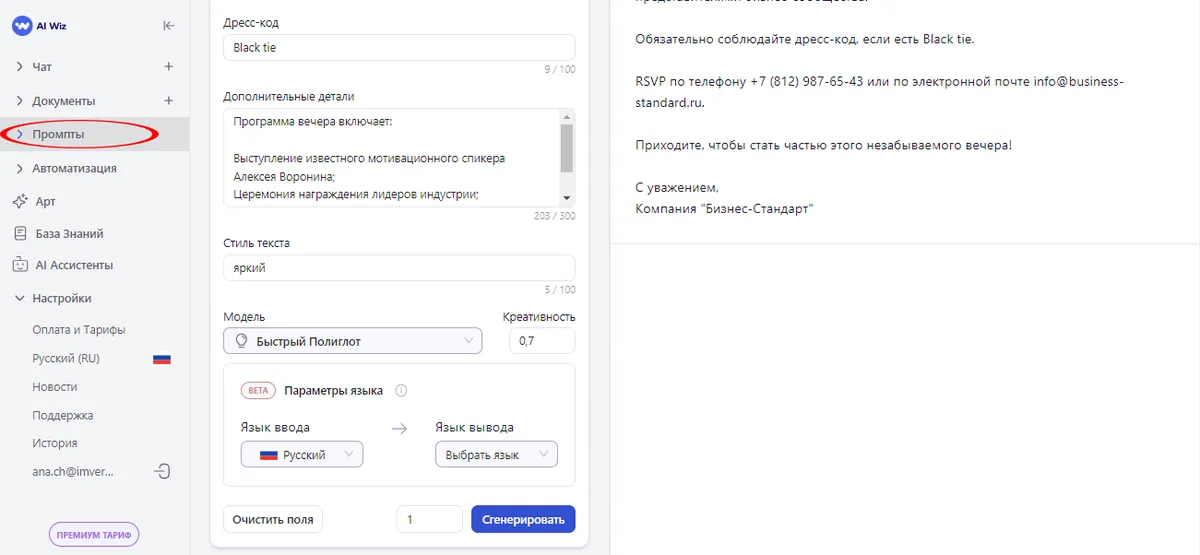Open the Модель dropdown Быстрый Полиглот
Viewport: 1200px width, 555px height.
click(352, 341)
